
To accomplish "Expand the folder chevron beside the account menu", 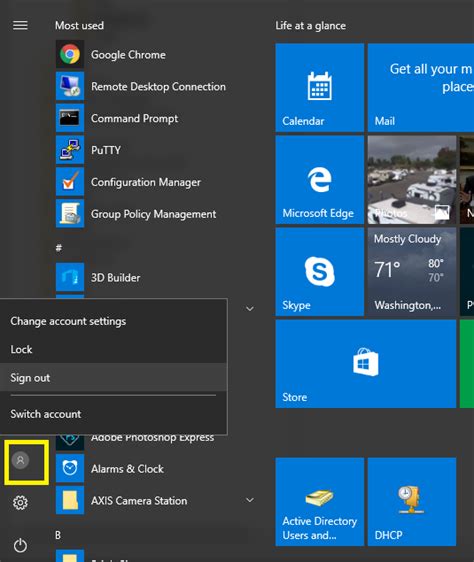I will [x=250, y=309].
